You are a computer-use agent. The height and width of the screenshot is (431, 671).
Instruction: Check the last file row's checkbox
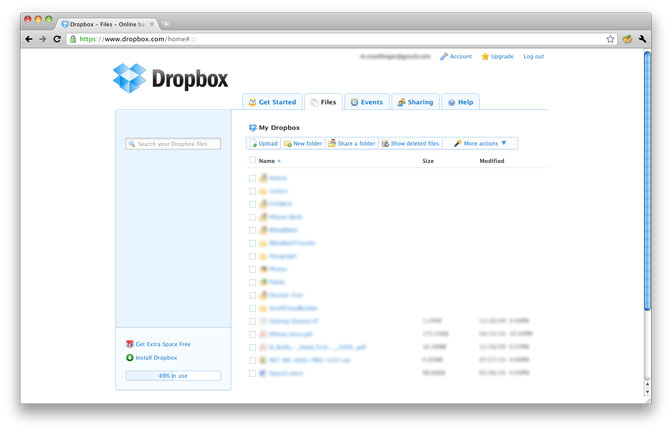[252, 374]
